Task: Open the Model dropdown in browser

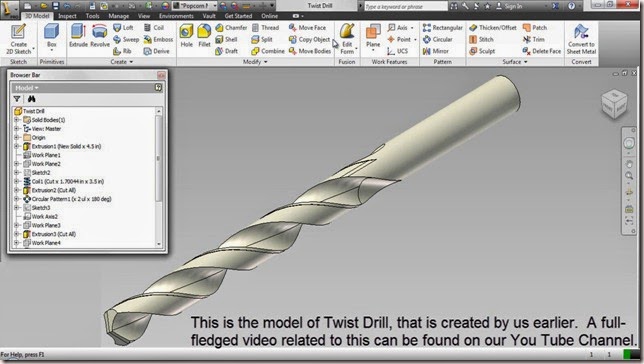Action: tap(27, 88)
